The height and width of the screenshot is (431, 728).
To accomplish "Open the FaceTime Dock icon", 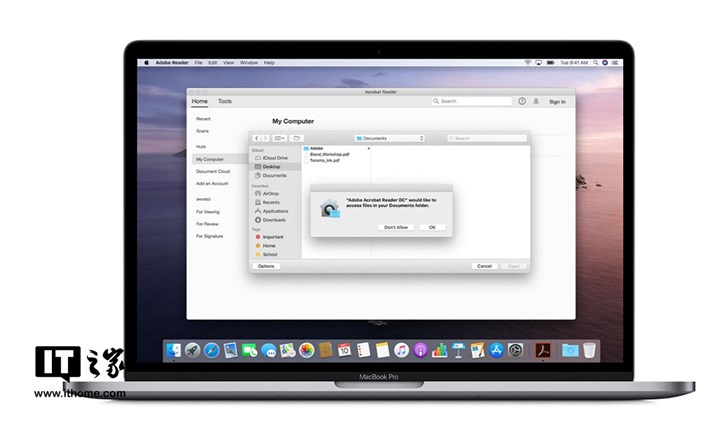I will [249, 350].
